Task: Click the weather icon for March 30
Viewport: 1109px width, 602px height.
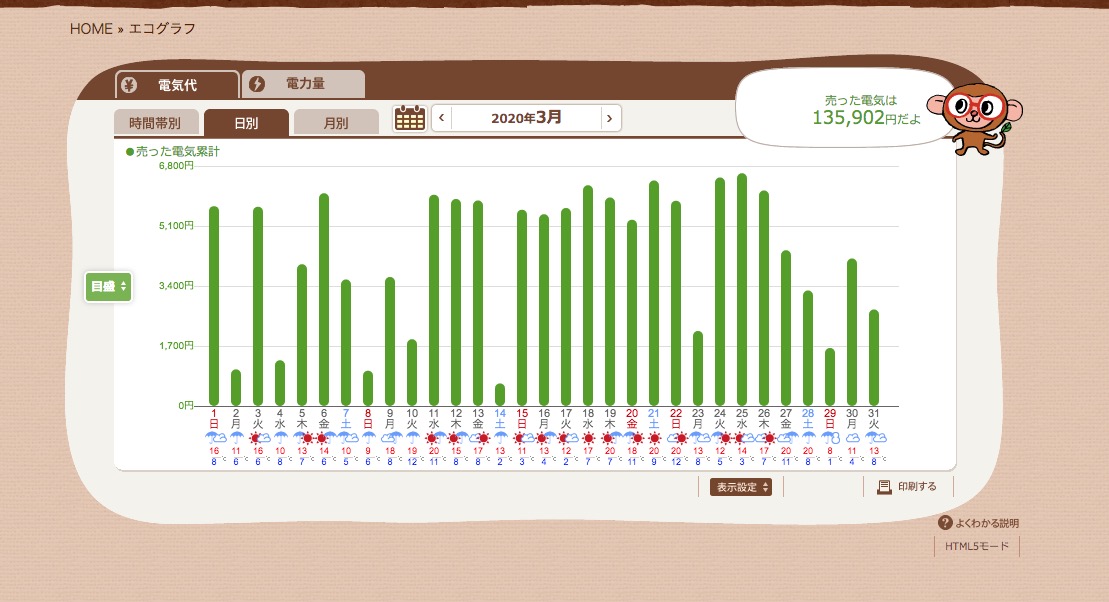Action: (x=852, y=438)
